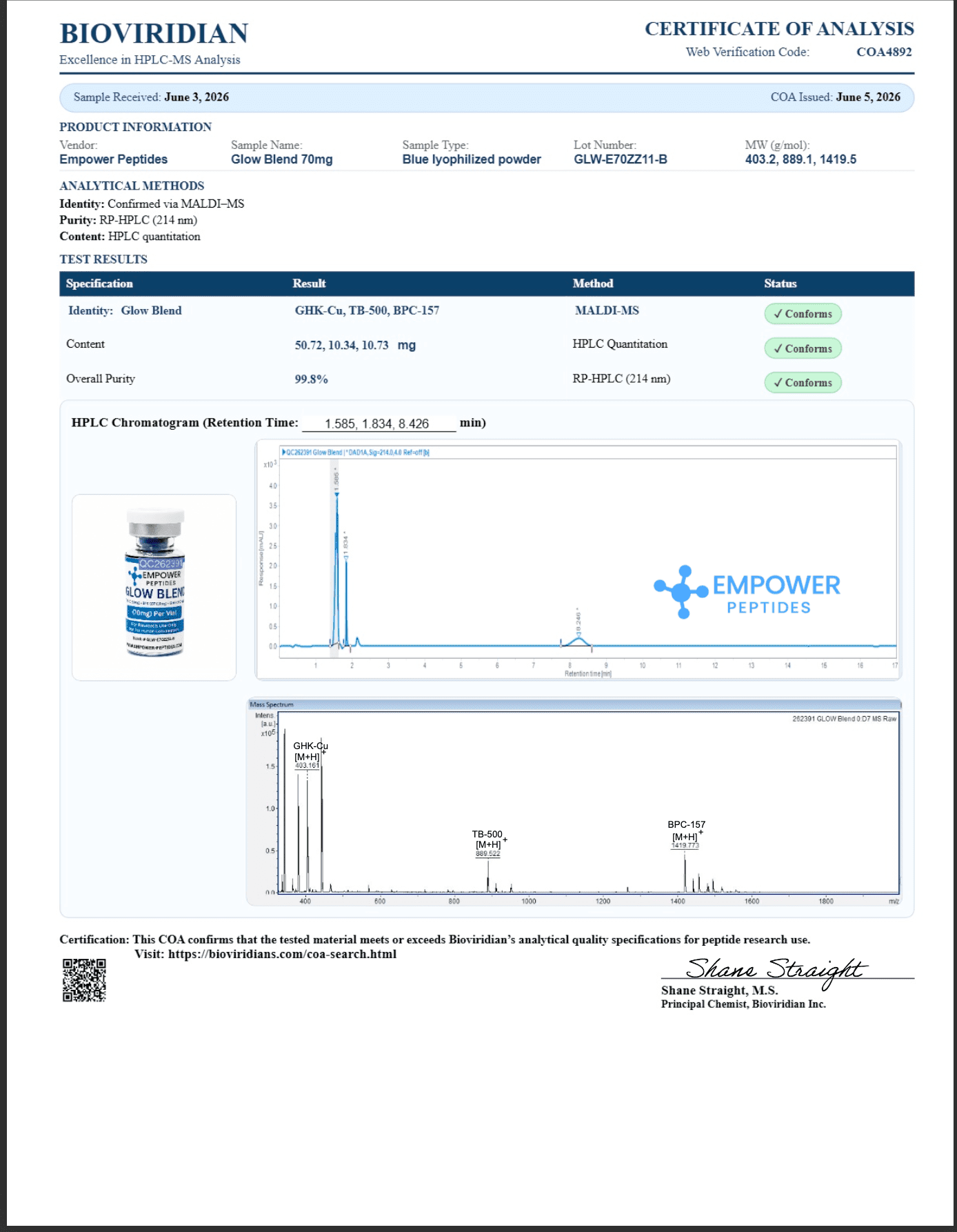Click the COA Issued date June 5, 2026
Screen dimensions: 957x1232
[868, 97]
